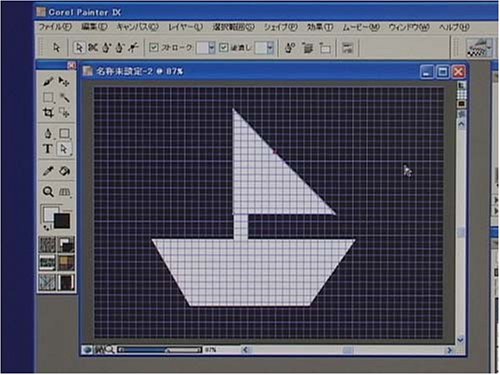
Task: Open the Look selector thumbnail
Action: click(x=48, y=282)
